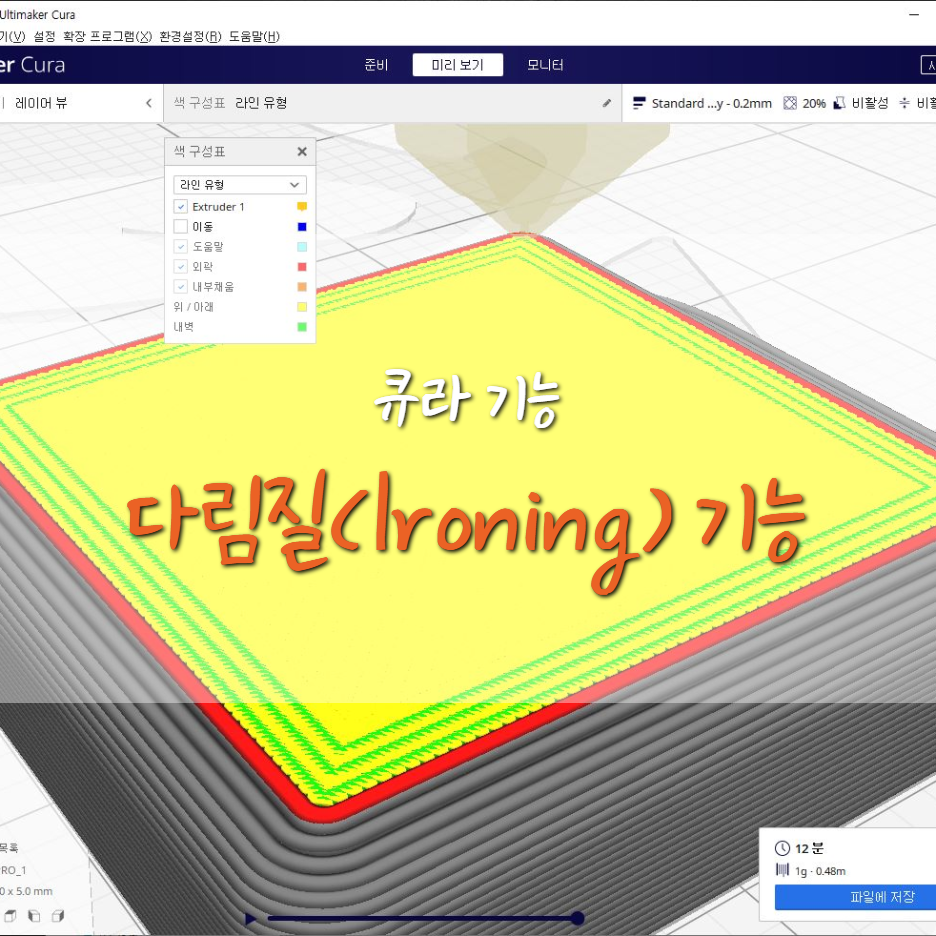
Task: Collapse the 레이어 뷰 view selector chevron
Action: 149,103
